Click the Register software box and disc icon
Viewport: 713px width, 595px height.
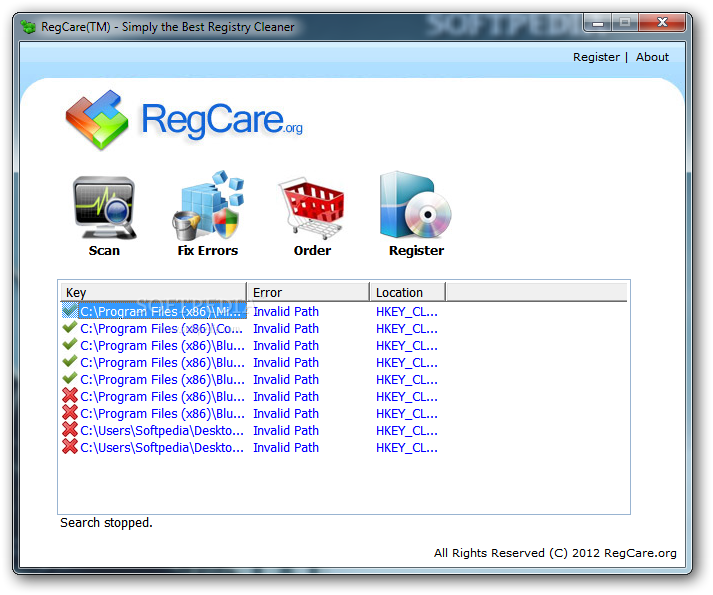coord(415,205)
